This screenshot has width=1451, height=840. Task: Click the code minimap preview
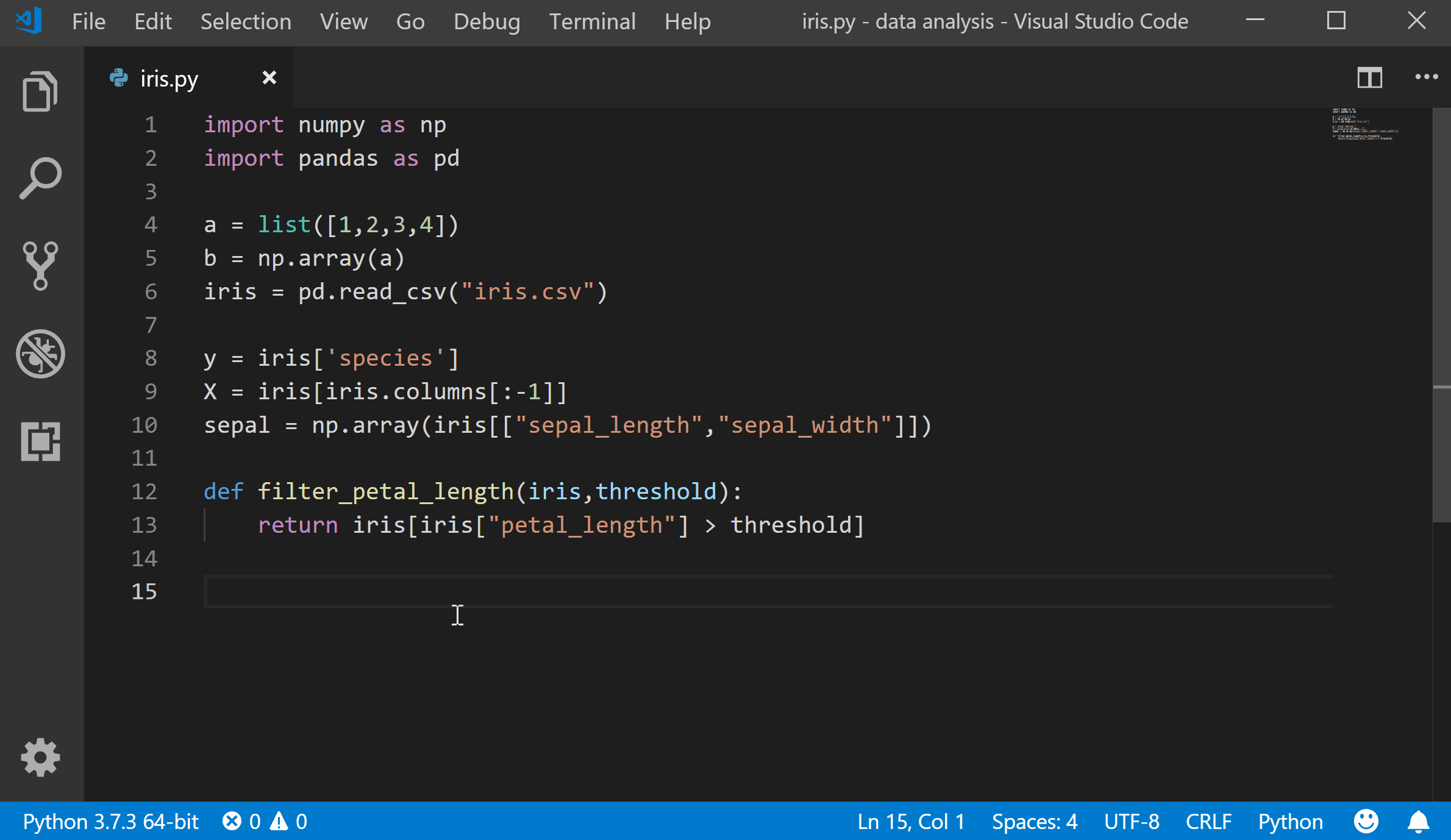click(x=1364, y=125)
